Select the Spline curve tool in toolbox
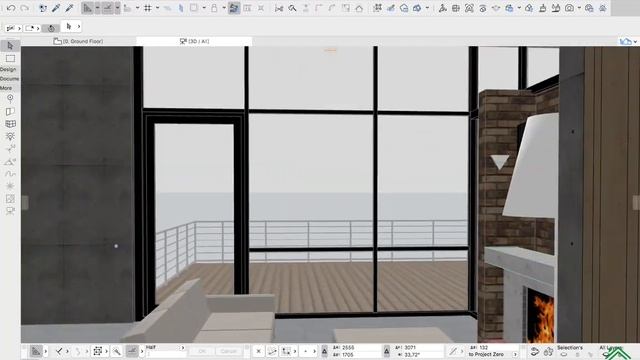Screen dimensions: 640x360 click(10, 174)
